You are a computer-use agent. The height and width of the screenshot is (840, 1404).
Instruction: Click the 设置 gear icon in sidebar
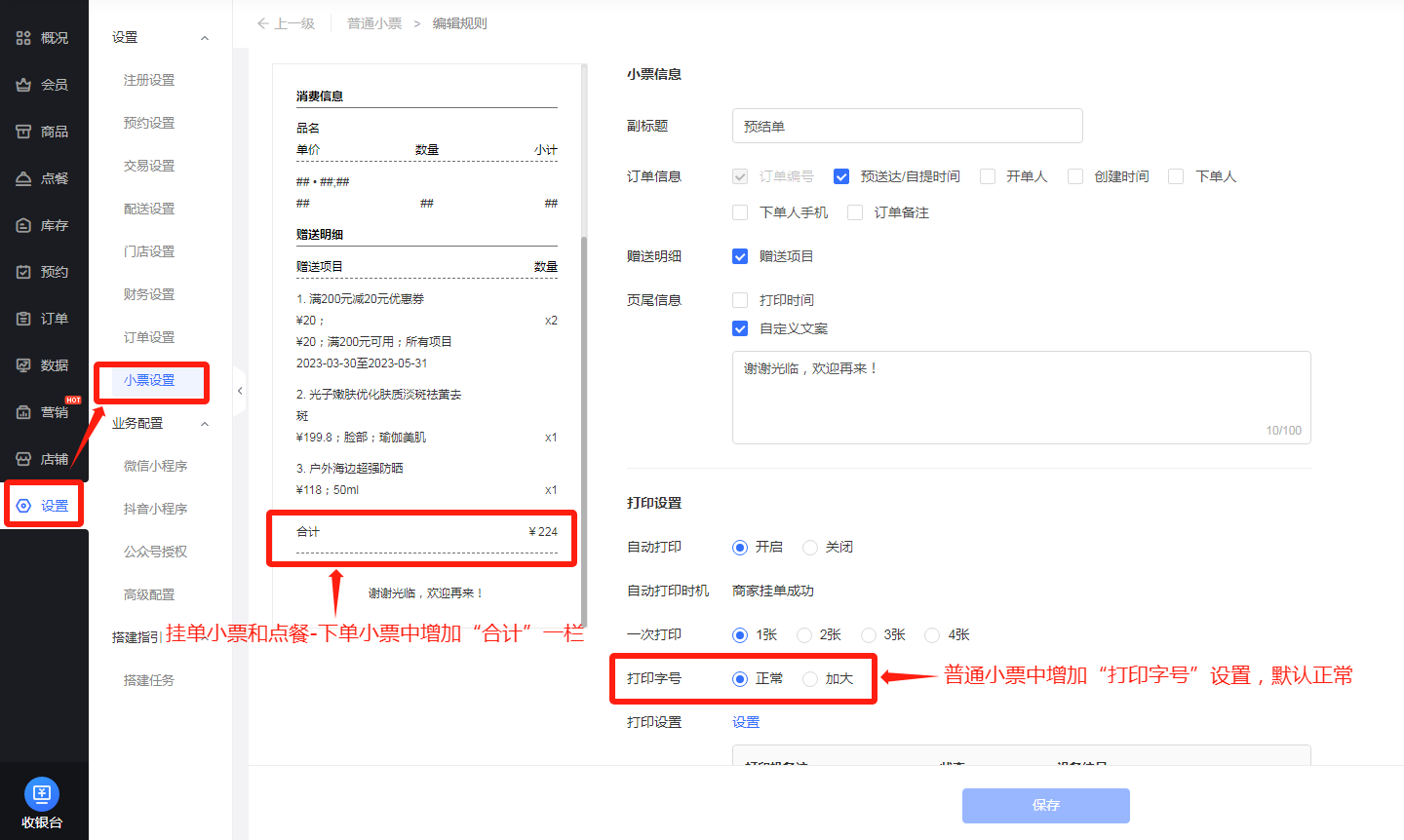coord(23,506)
